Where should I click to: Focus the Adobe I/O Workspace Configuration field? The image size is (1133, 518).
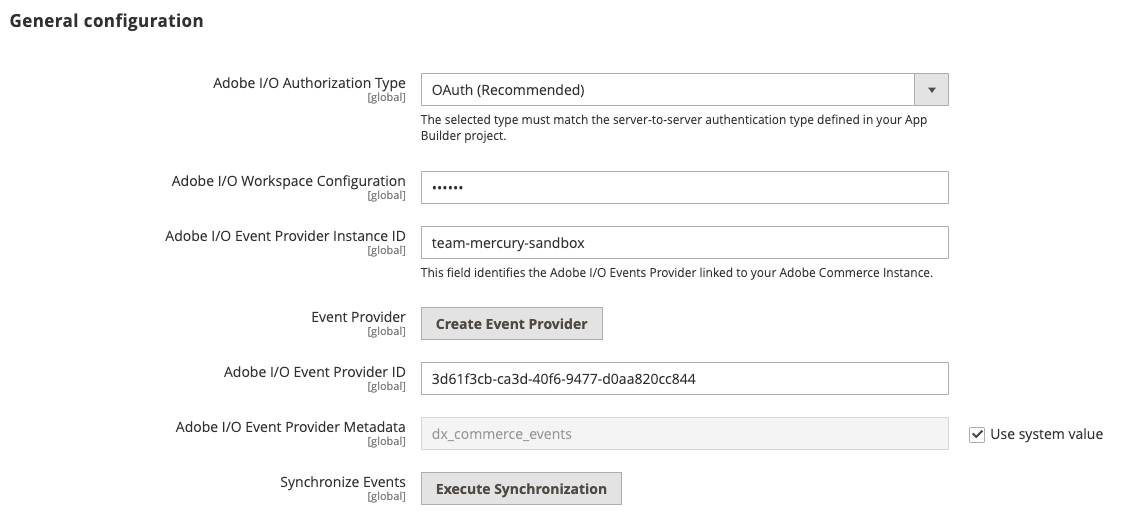point(684,188)
